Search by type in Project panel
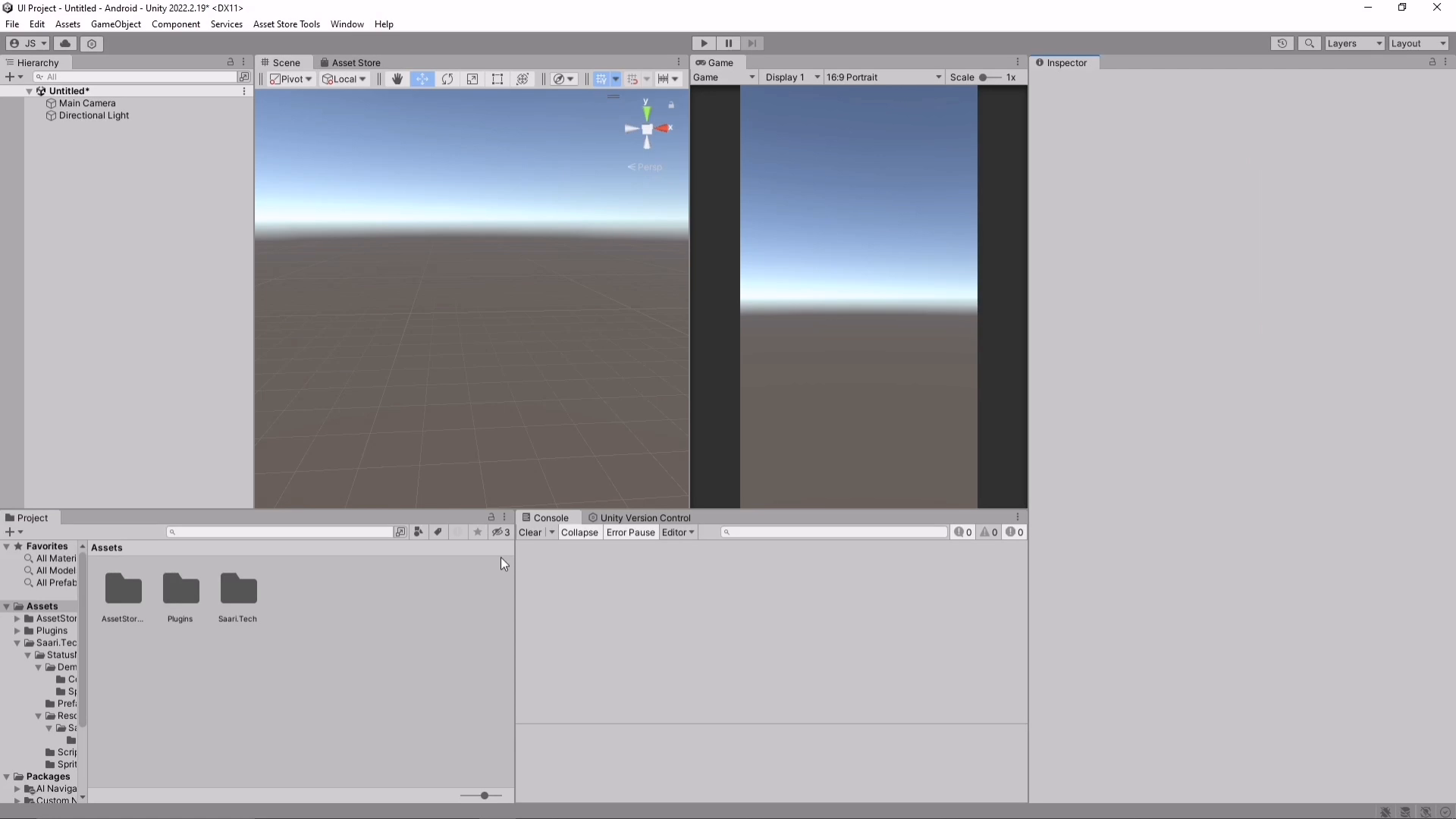Viewport: 1456px width, 819px height. pos(419,532)
